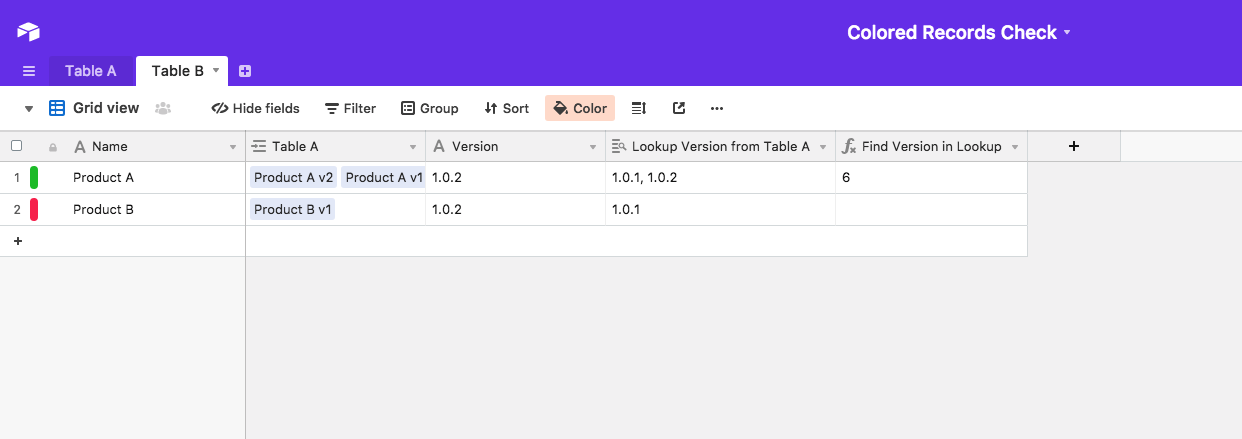
Task: Open the Name field dropdown arrow
Action: pos(233,147)
